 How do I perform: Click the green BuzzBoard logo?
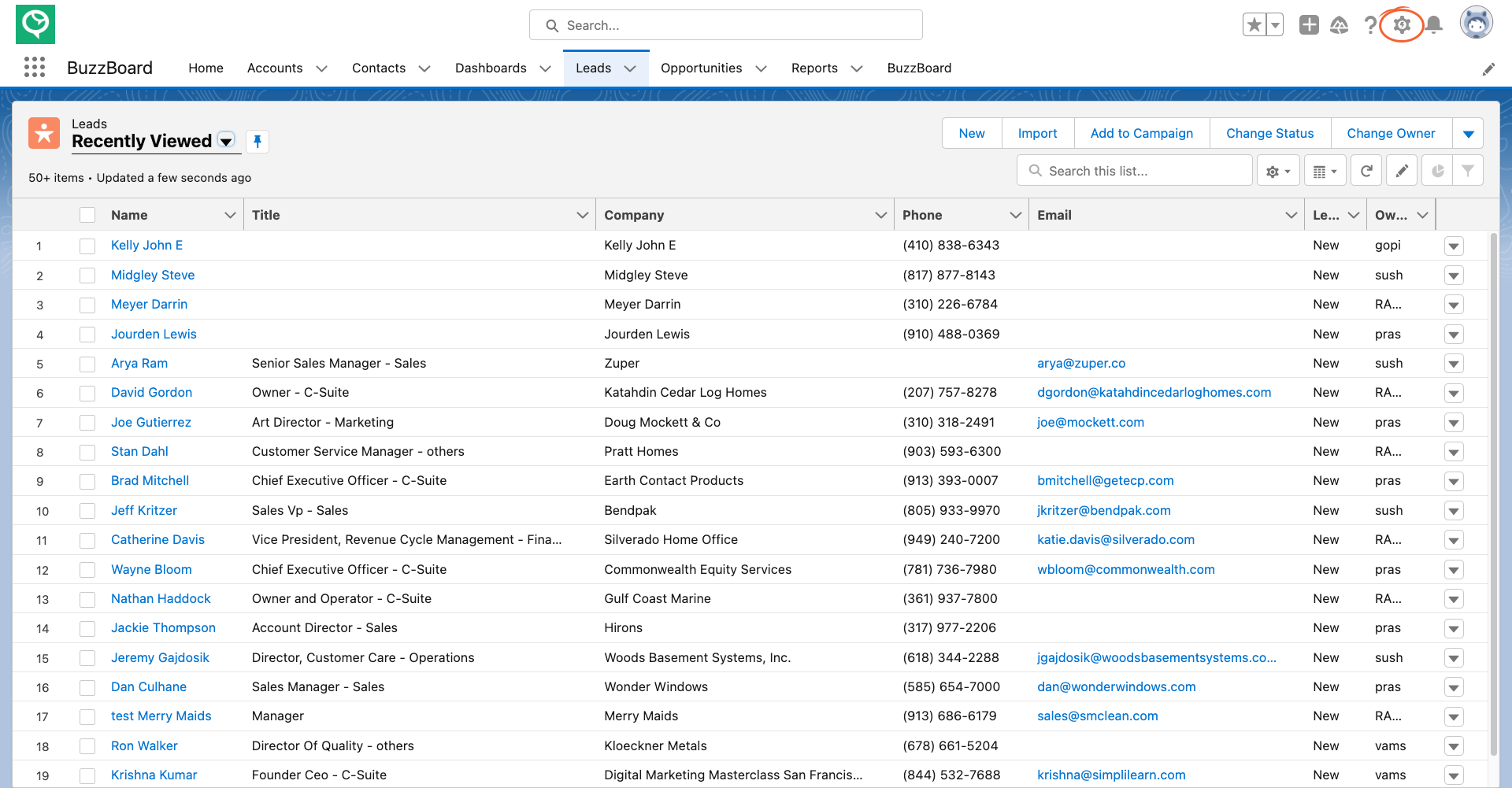point(35,24)
